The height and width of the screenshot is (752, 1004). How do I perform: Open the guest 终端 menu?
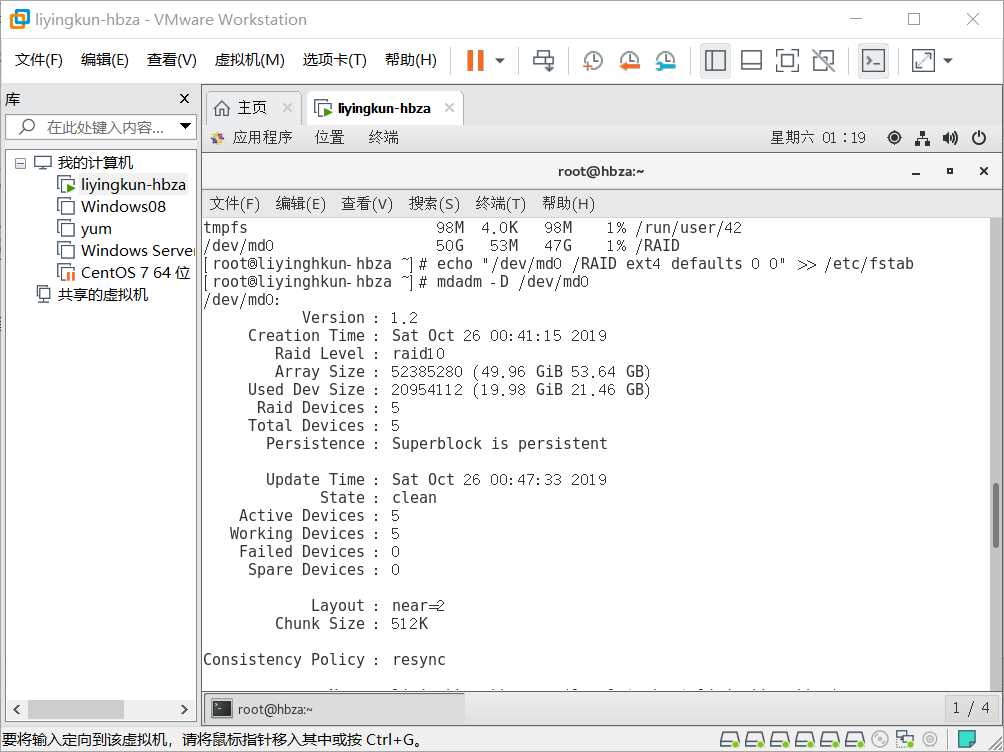tap(384, 138)
